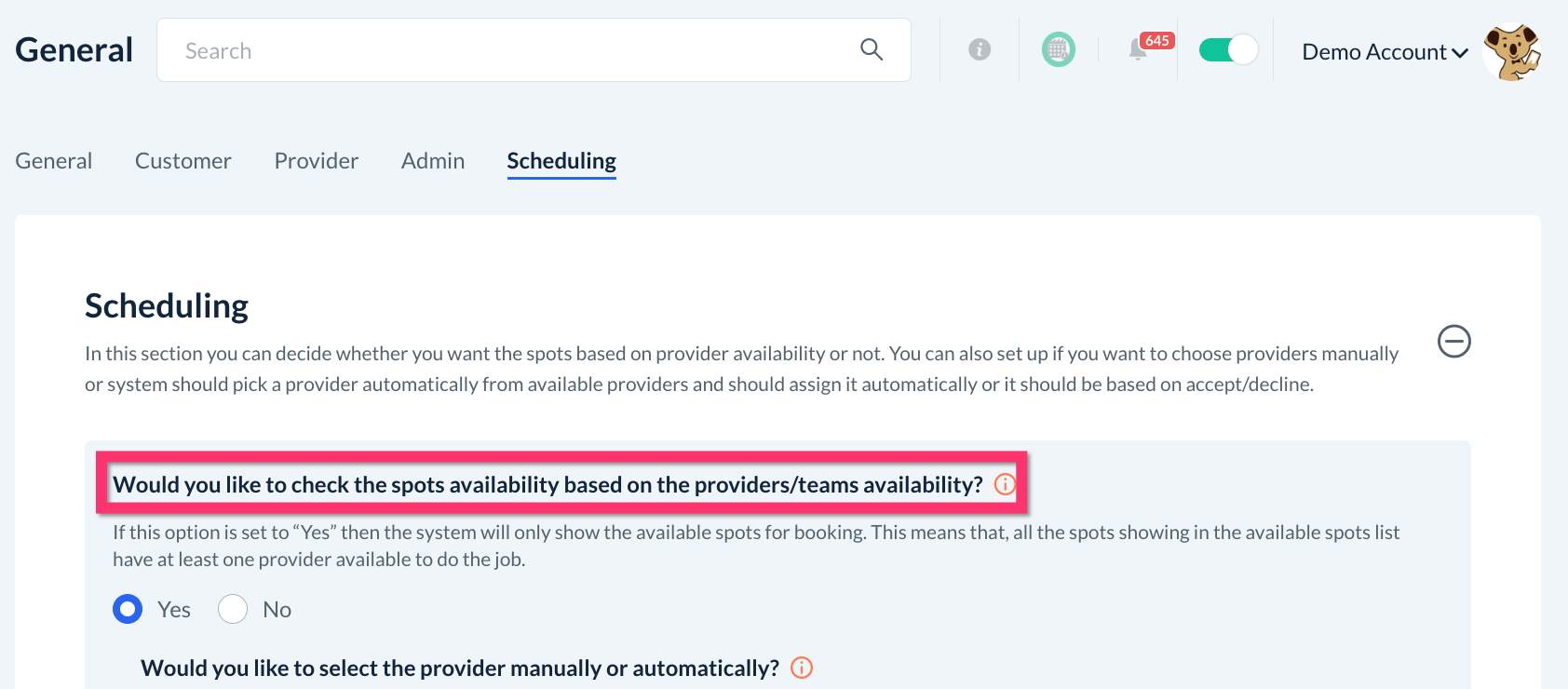The width and height of the screenshot is (1568, 689).
Task: Click the koala profile avatar
Action: click(1511, 52)
